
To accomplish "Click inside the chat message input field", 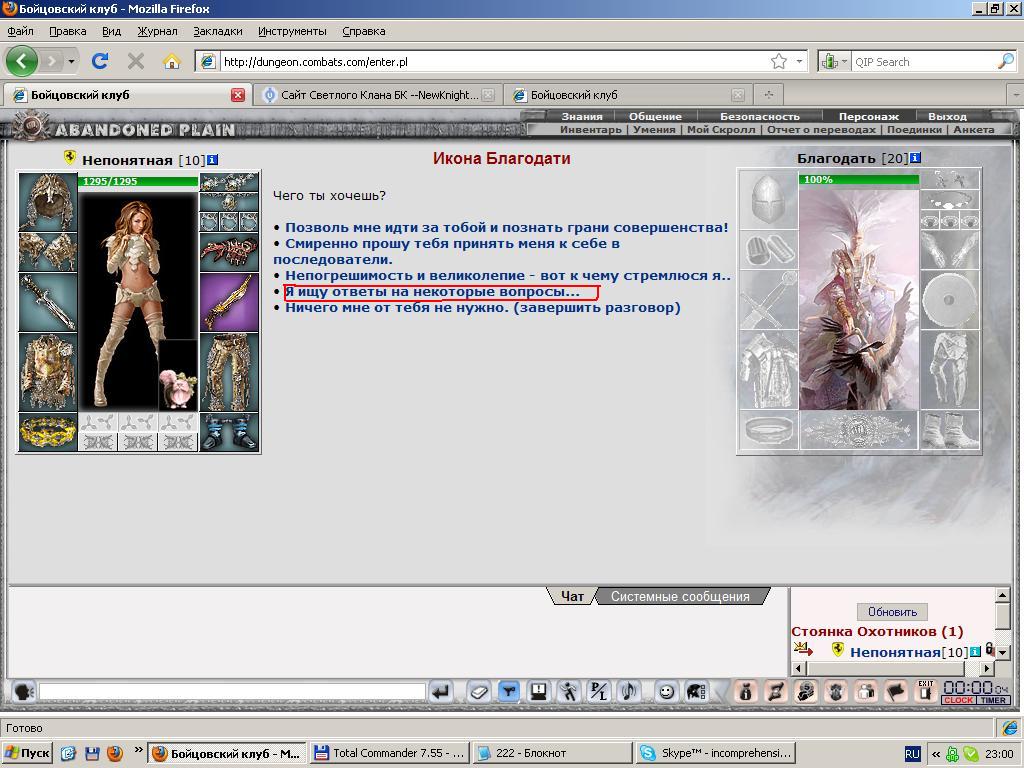I will click(232, 691).
